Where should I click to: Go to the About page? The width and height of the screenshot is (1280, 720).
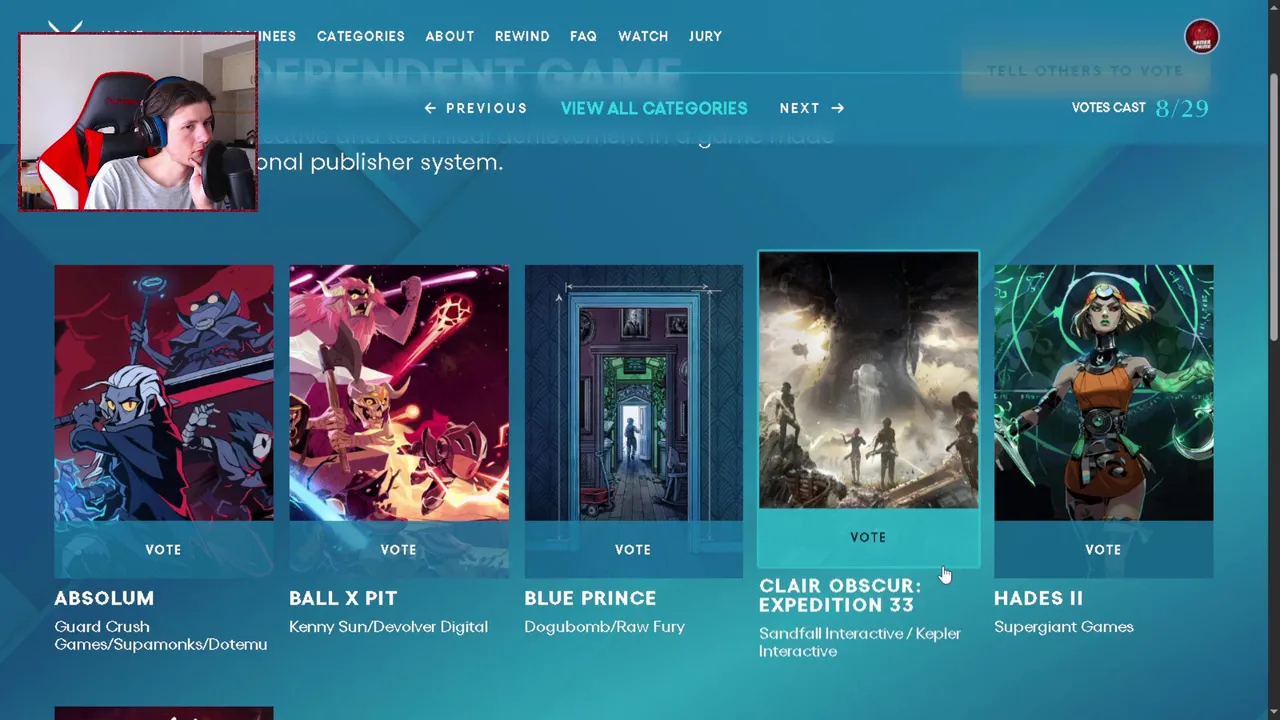tap(450, 36)
